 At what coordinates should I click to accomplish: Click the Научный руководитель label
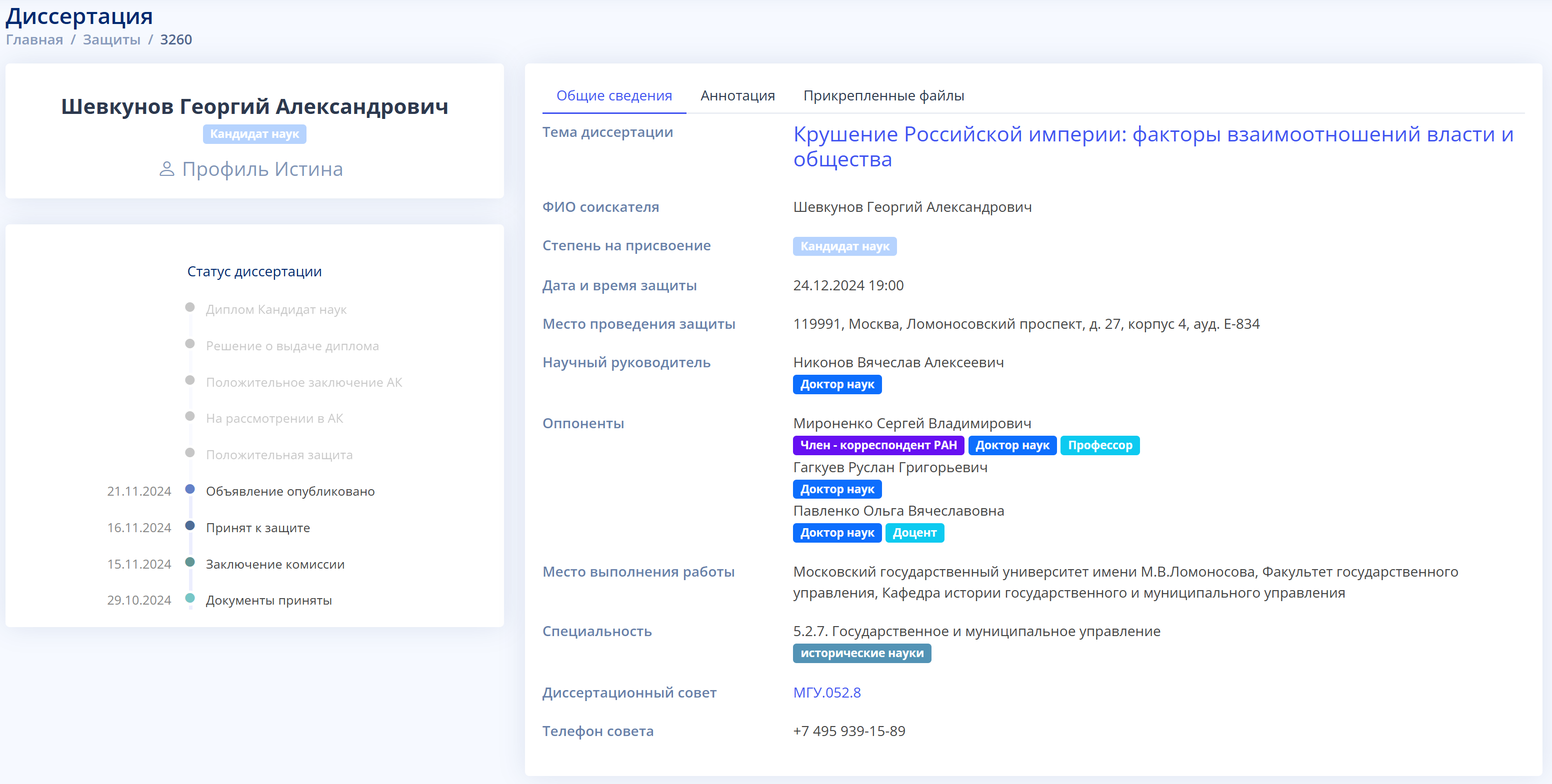626,362
